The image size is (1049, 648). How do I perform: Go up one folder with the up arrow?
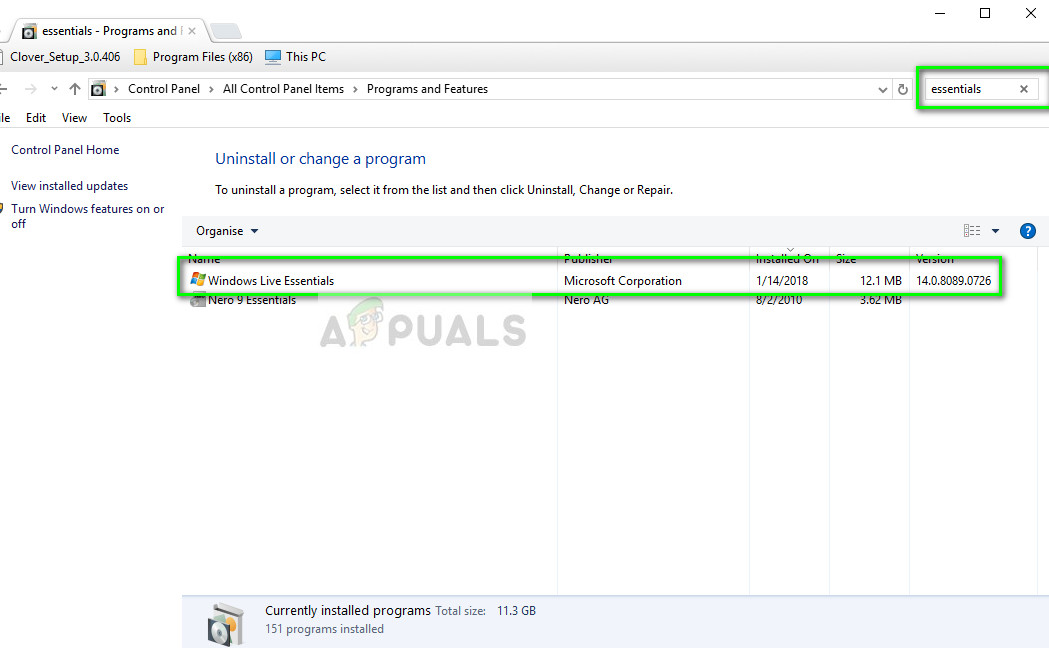click(75, 89)
